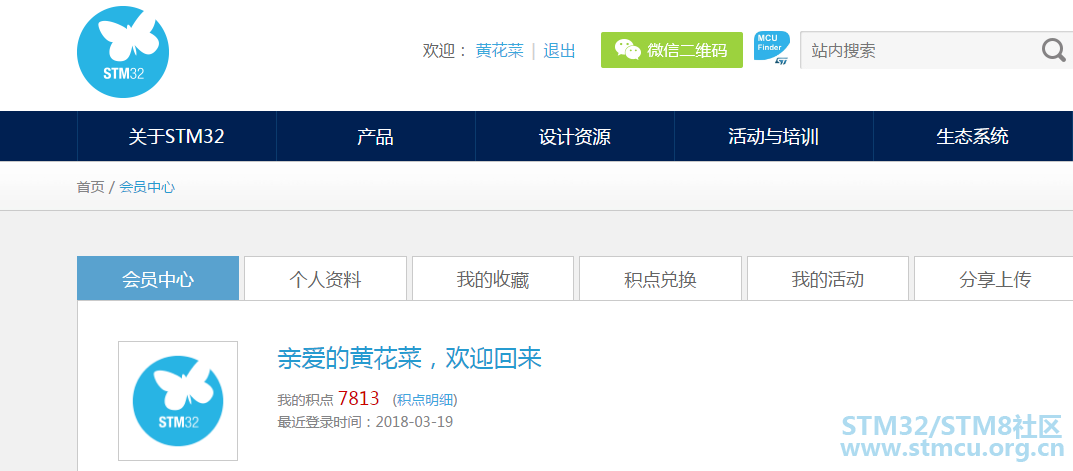
Task: Click the STM32 butterfly logo in header
Action: coord(123,51)
